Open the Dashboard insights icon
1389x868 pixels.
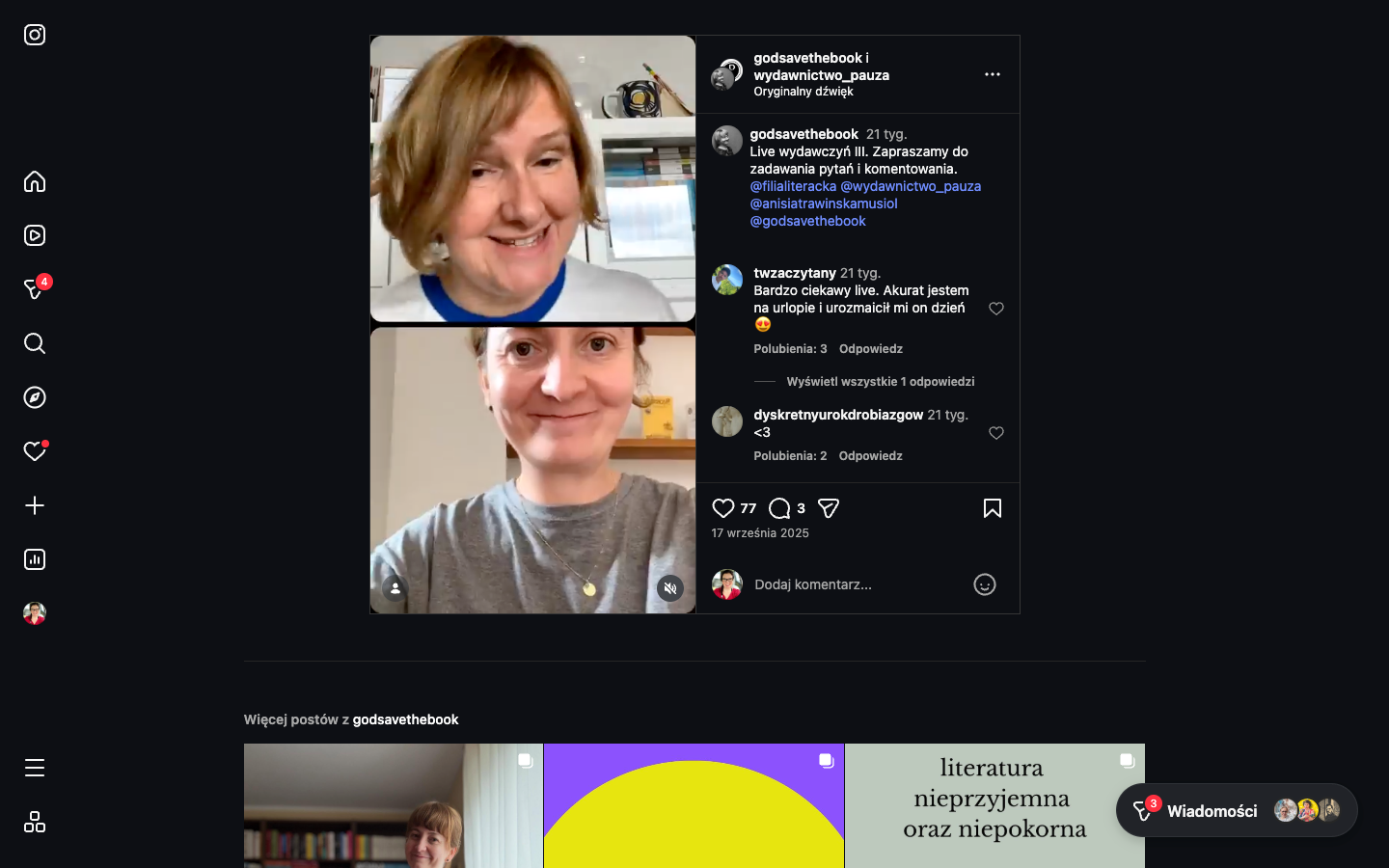pyautogui.click(x=35, y=559)
